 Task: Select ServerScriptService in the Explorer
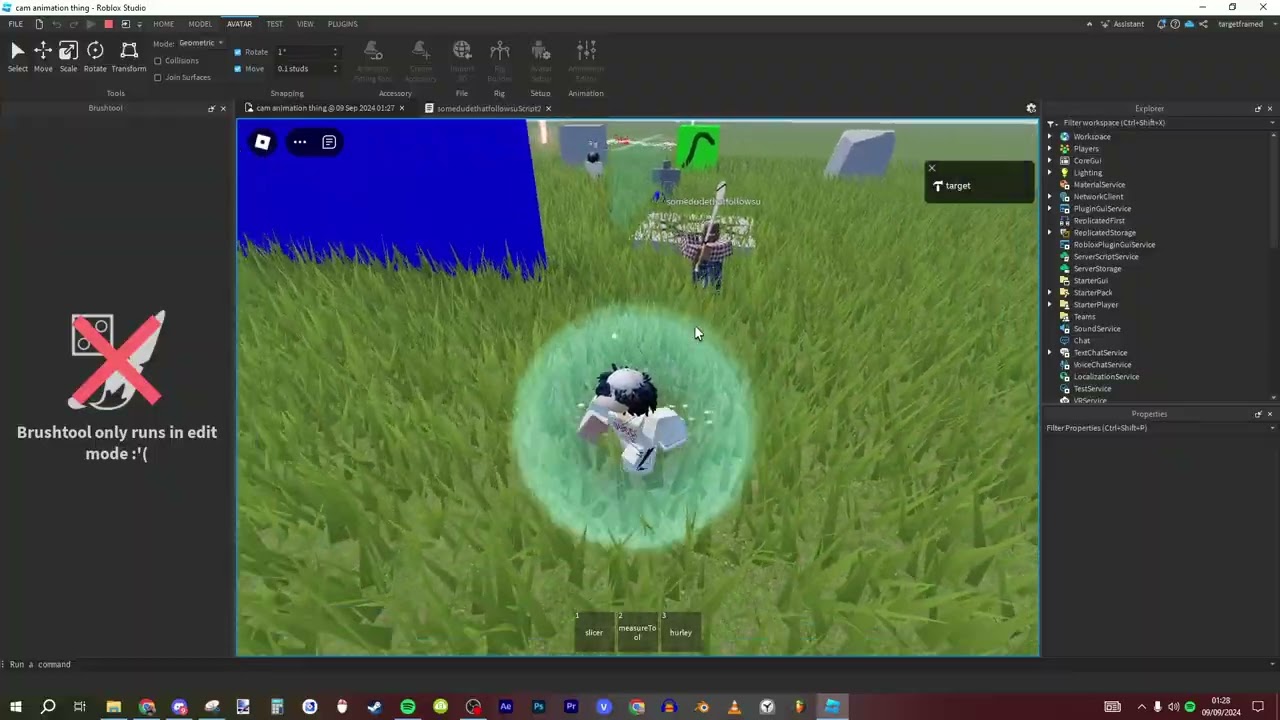pyautogui.click(x=1106, y=256)
